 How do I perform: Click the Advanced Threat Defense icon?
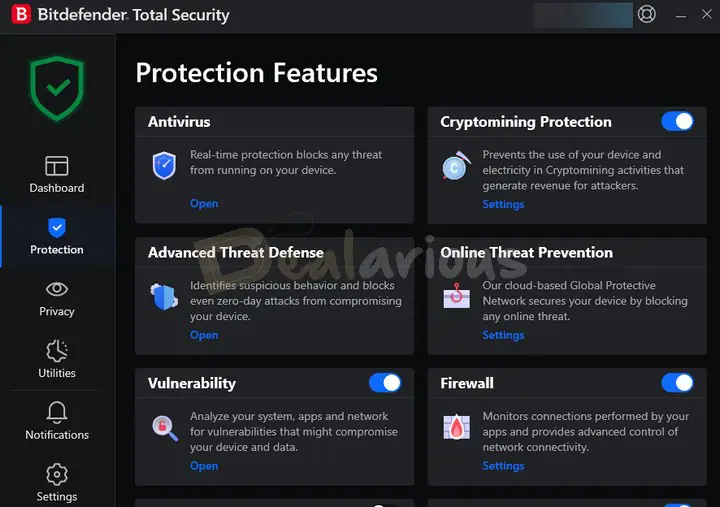tap(163, 297)
